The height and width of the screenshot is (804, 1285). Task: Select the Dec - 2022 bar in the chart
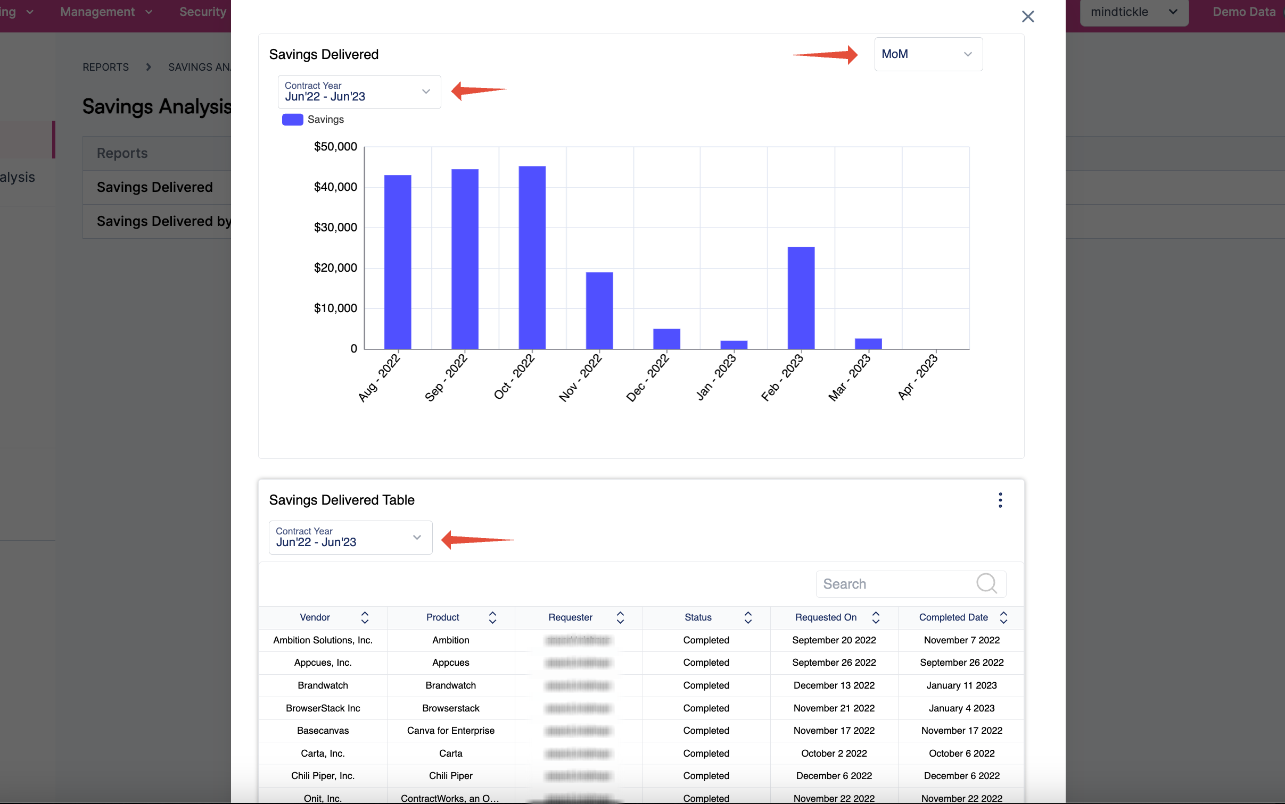tap(667, 339)
